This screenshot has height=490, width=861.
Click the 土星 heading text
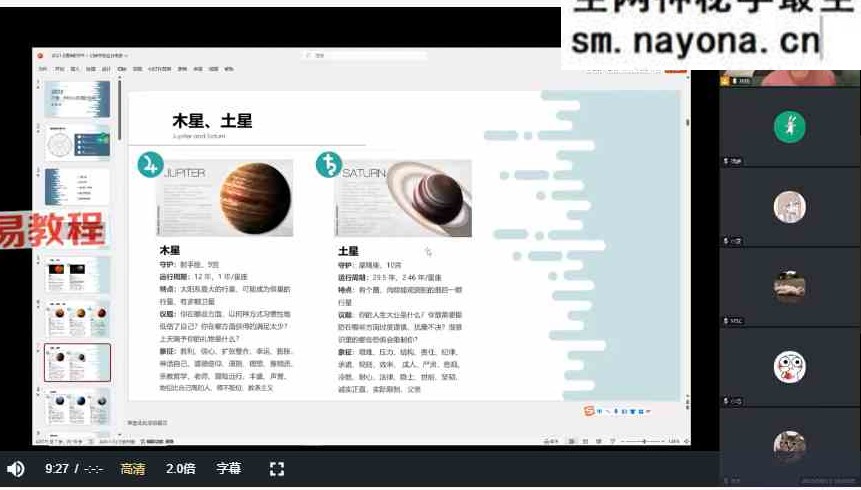tap(348, 251)
